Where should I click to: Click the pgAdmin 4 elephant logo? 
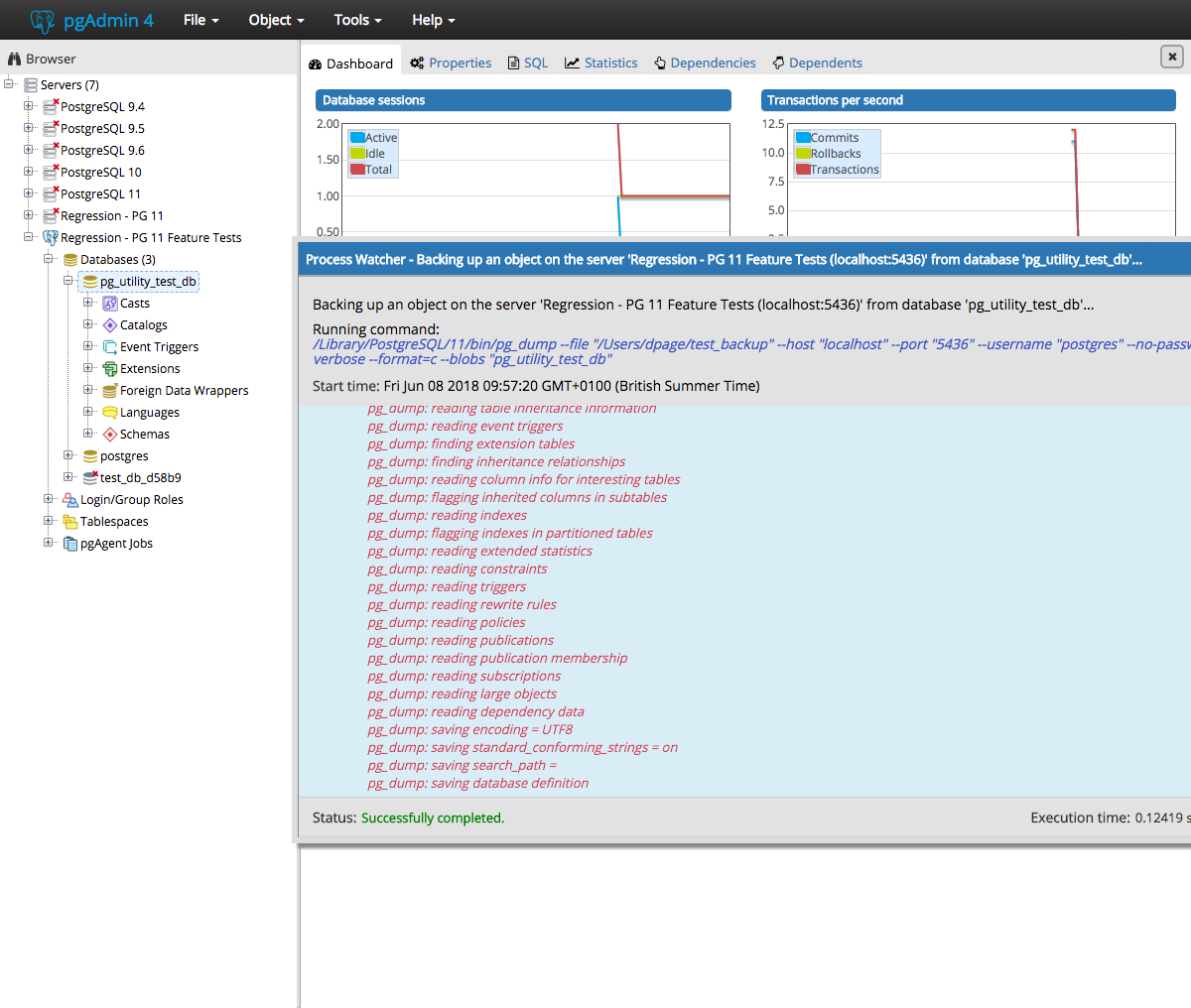43,21
